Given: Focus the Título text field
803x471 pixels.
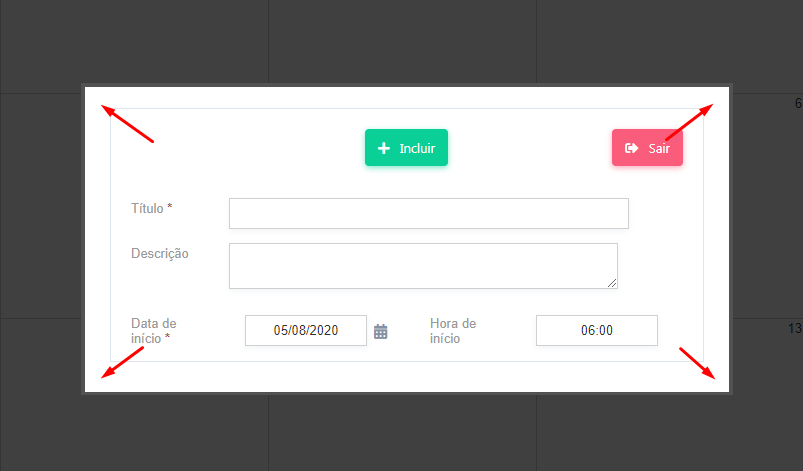Looking at the screenshot, I should (428, 214).
